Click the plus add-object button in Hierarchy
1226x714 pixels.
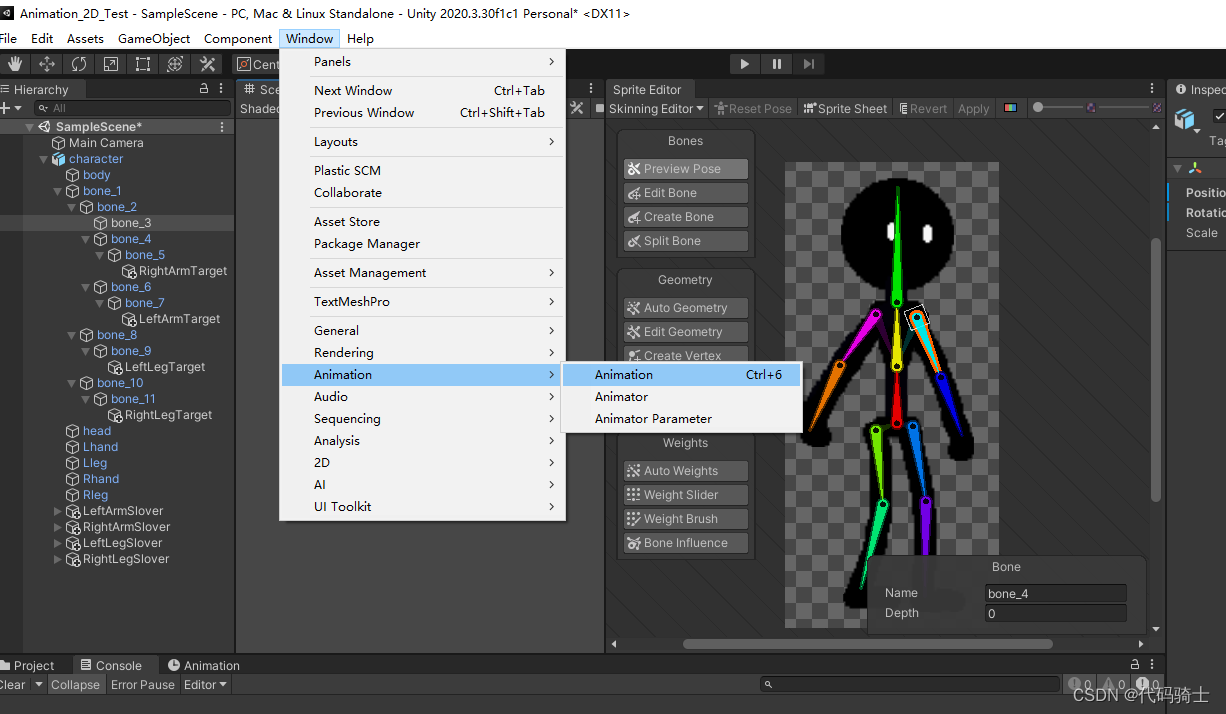tap(5, 108)
